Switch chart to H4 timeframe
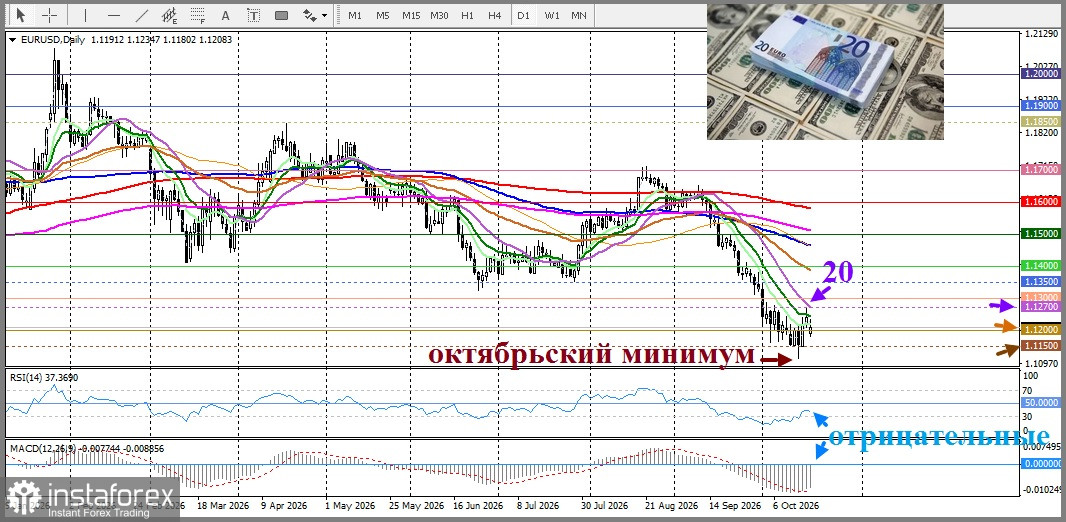1066x522 pixels. (494, 15)
